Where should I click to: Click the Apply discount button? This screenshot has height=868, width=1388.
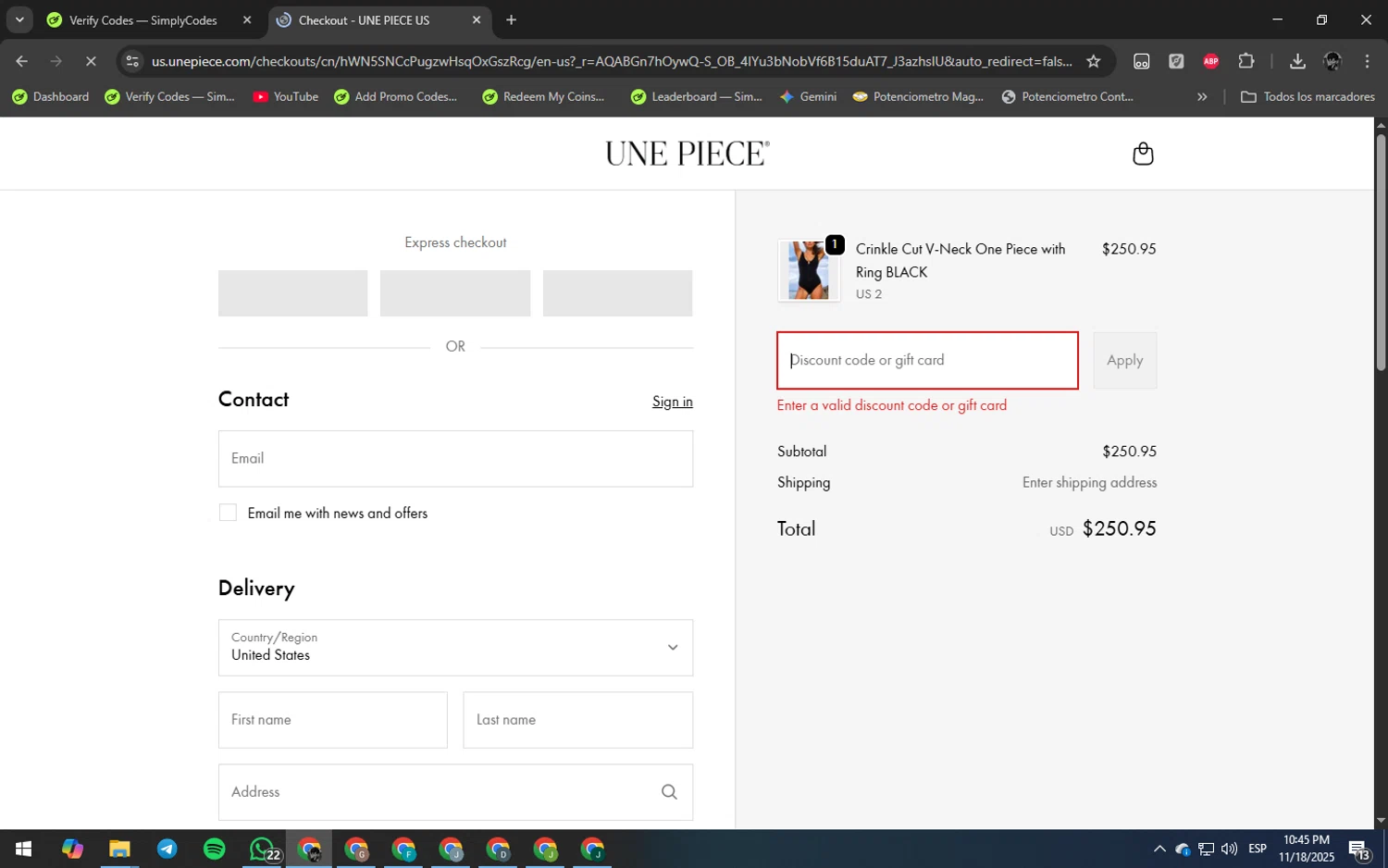tap(1124, 361)
